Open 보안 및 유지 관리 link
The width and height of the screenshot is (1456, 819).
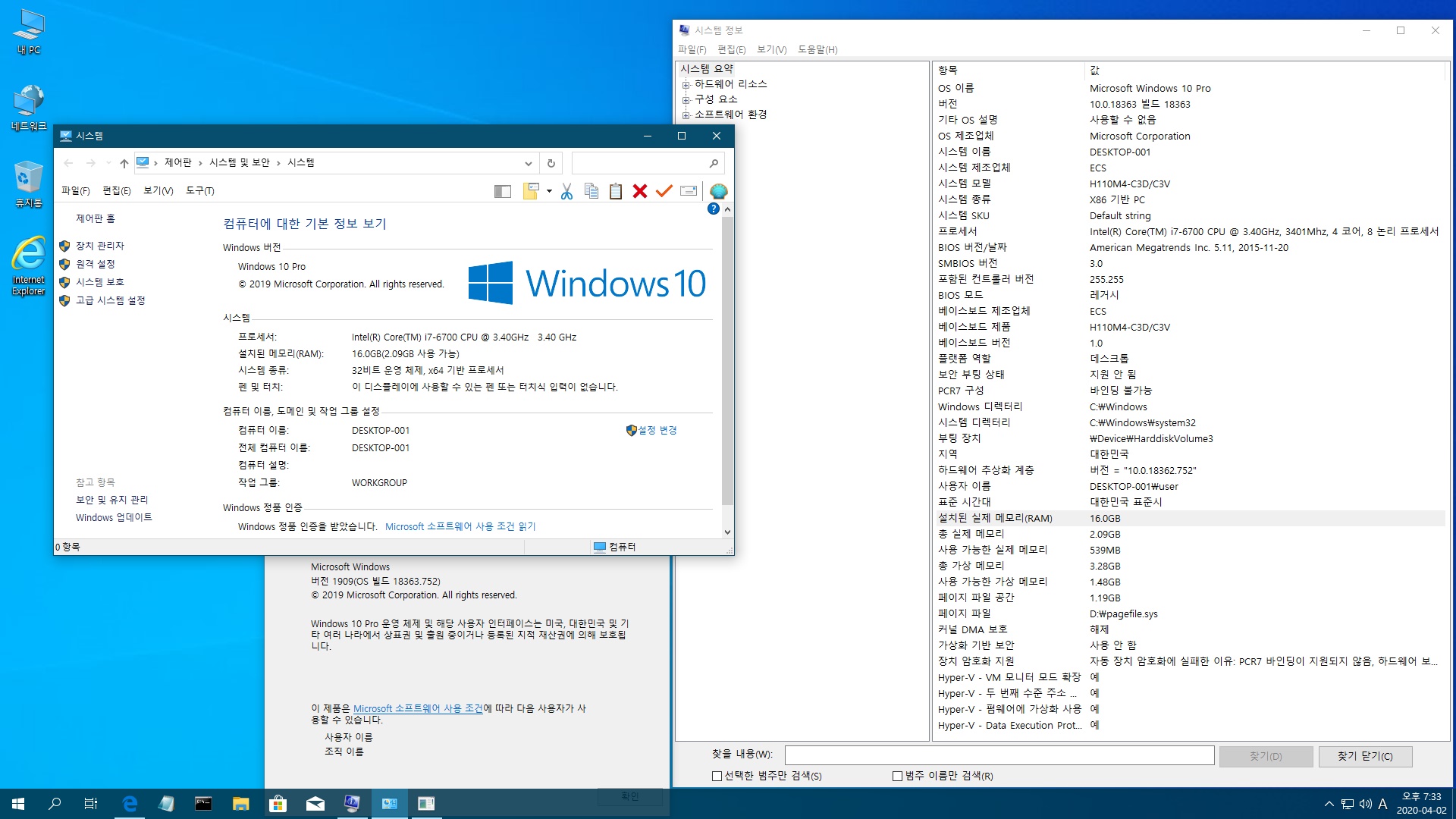click(x=112, y=500)
